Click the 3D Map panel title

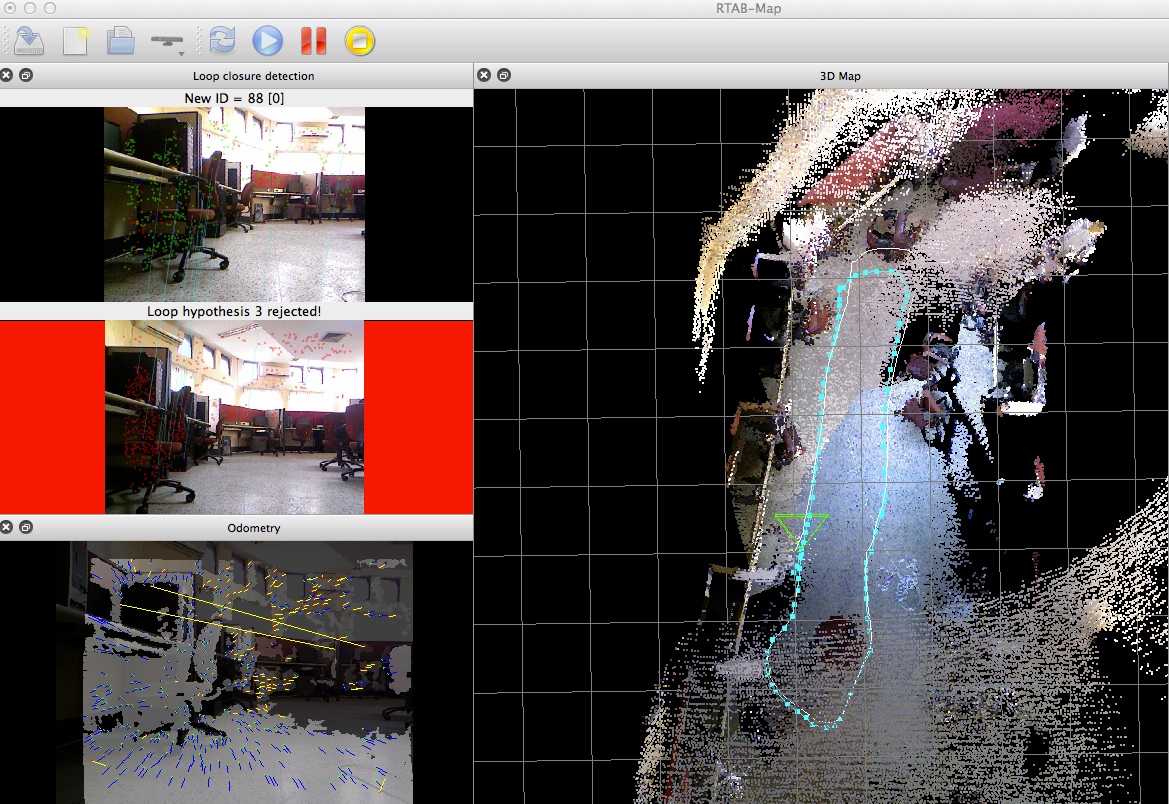click(x=832, y=75)
